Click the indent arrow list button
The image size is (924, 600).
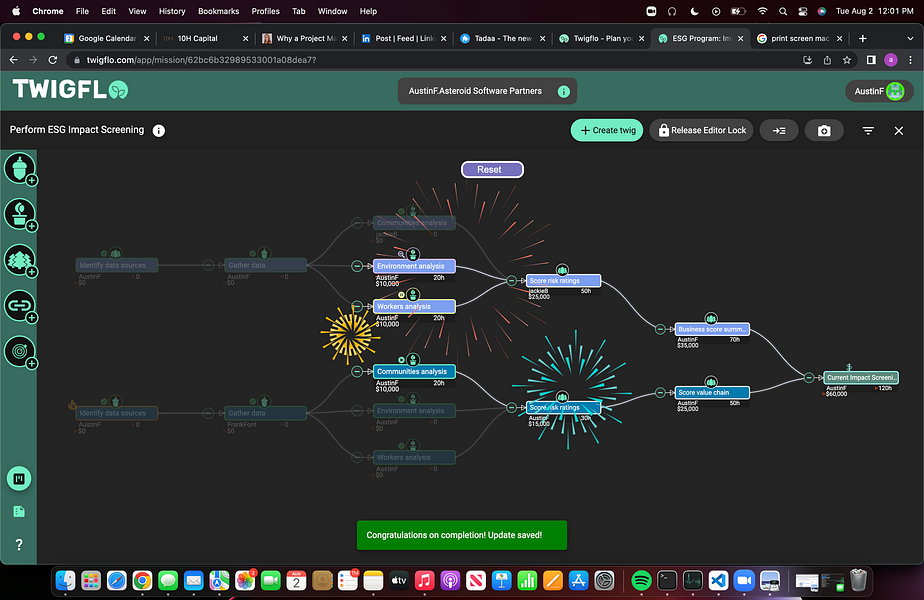tap(779, 130)
